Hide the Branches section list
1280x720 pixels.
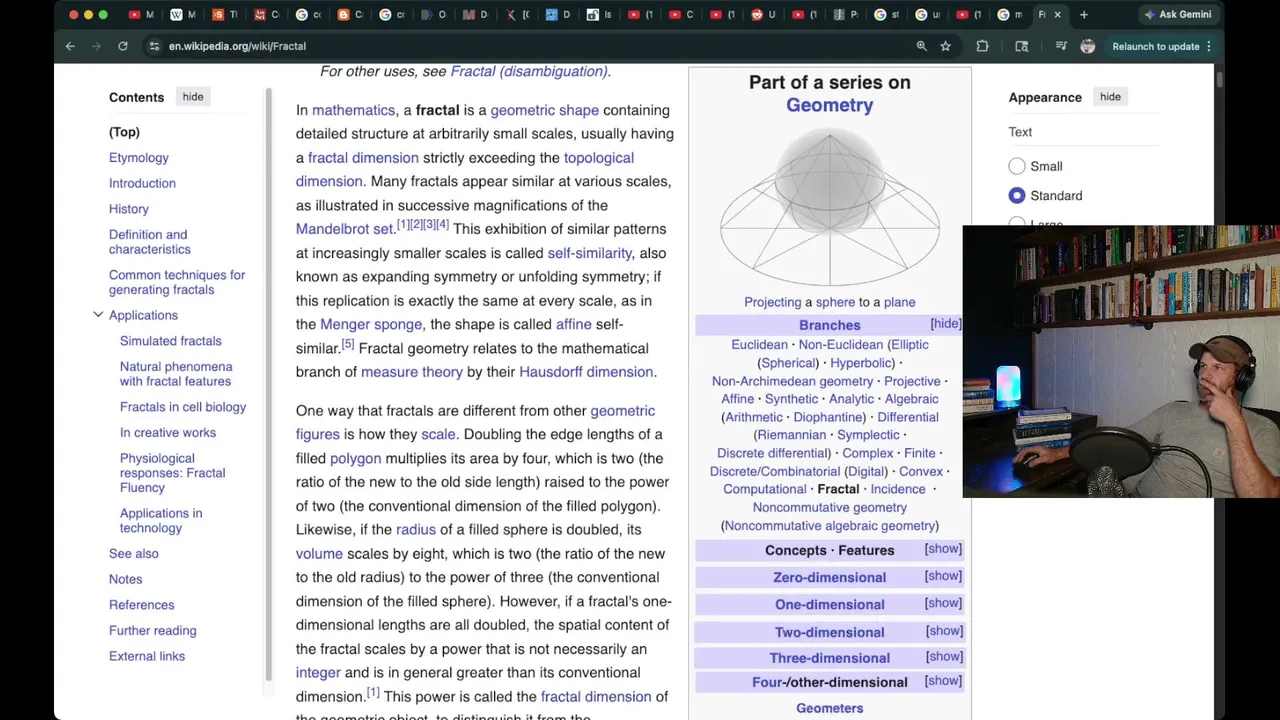click(x=945, y=324)
